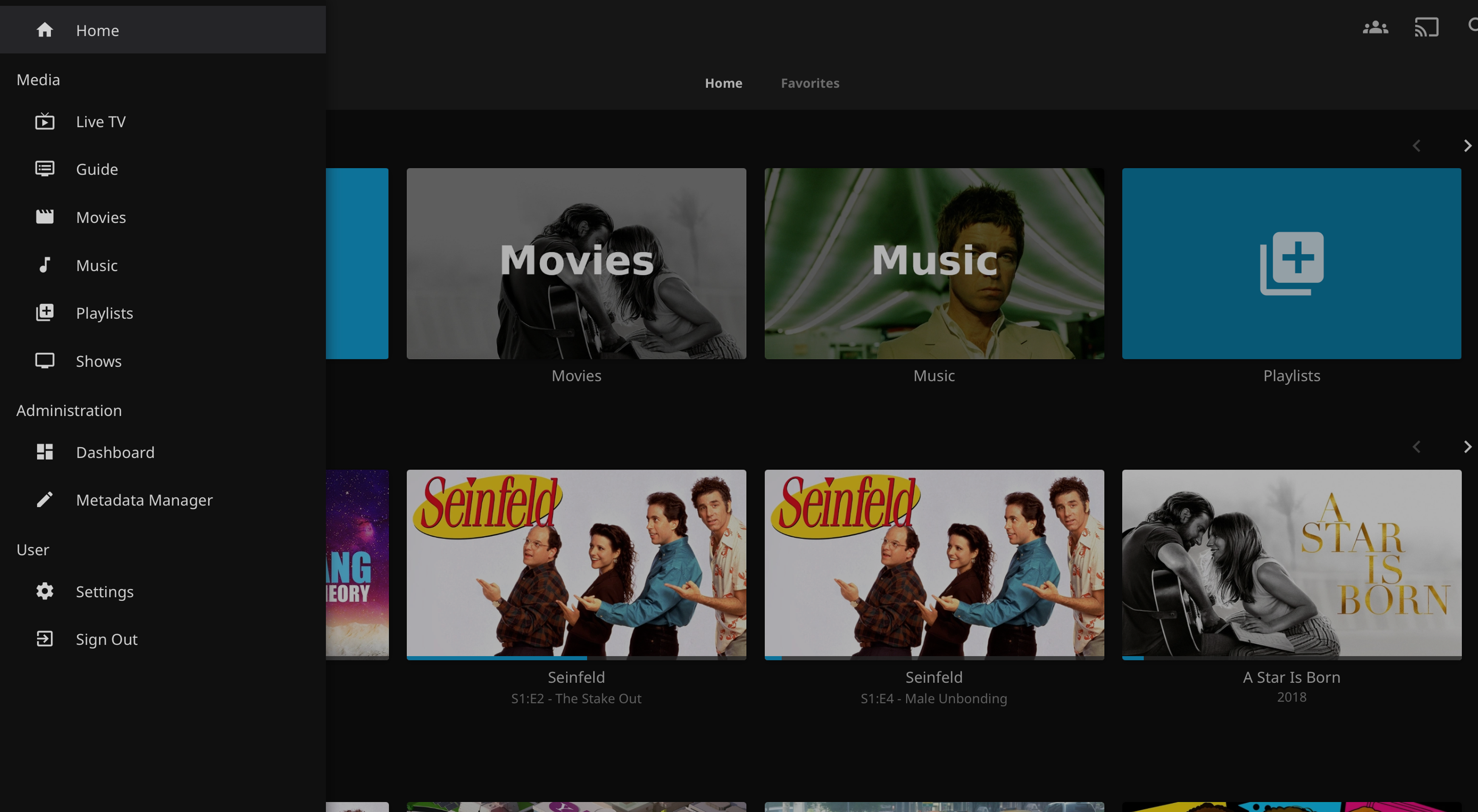Open the Movies library card

click(576, 263)
